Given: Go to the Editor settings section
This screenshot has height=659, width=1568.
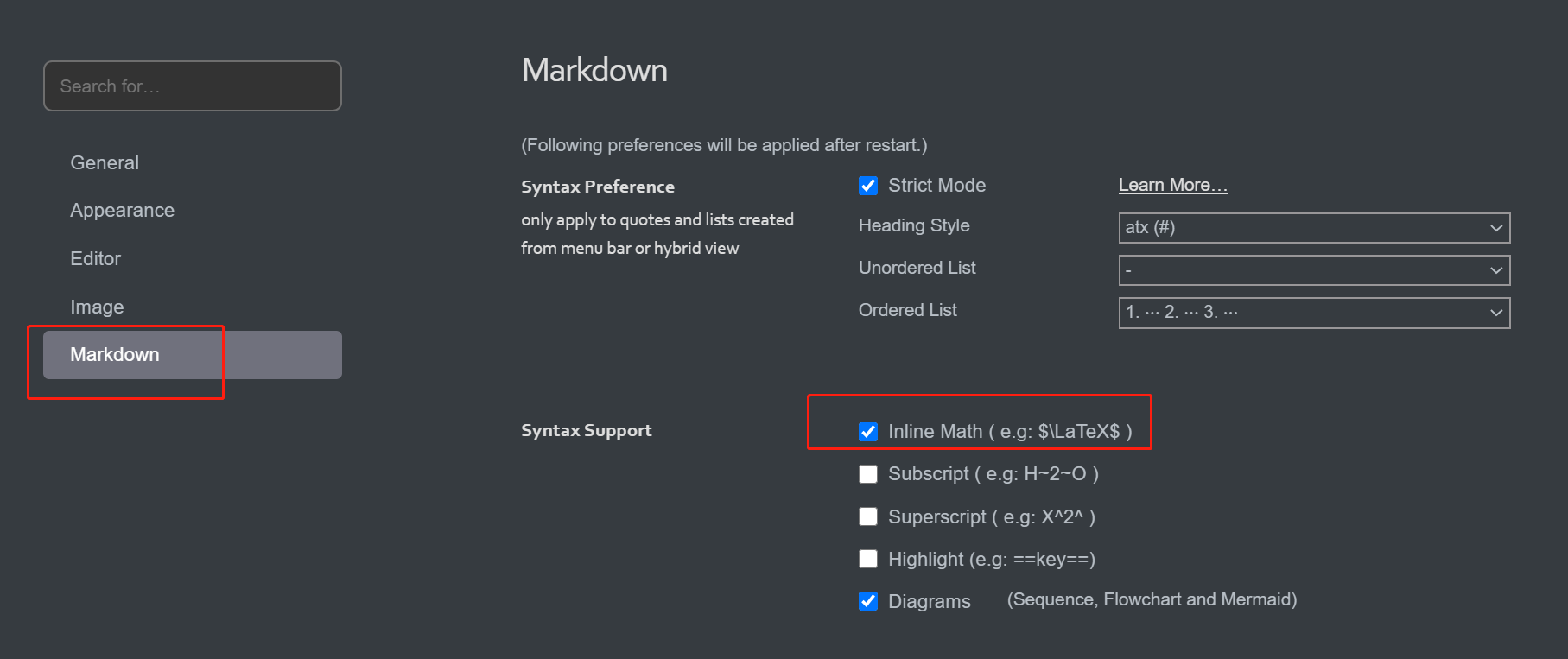Looking at the screenshot, I should click(x=95, y=258).
